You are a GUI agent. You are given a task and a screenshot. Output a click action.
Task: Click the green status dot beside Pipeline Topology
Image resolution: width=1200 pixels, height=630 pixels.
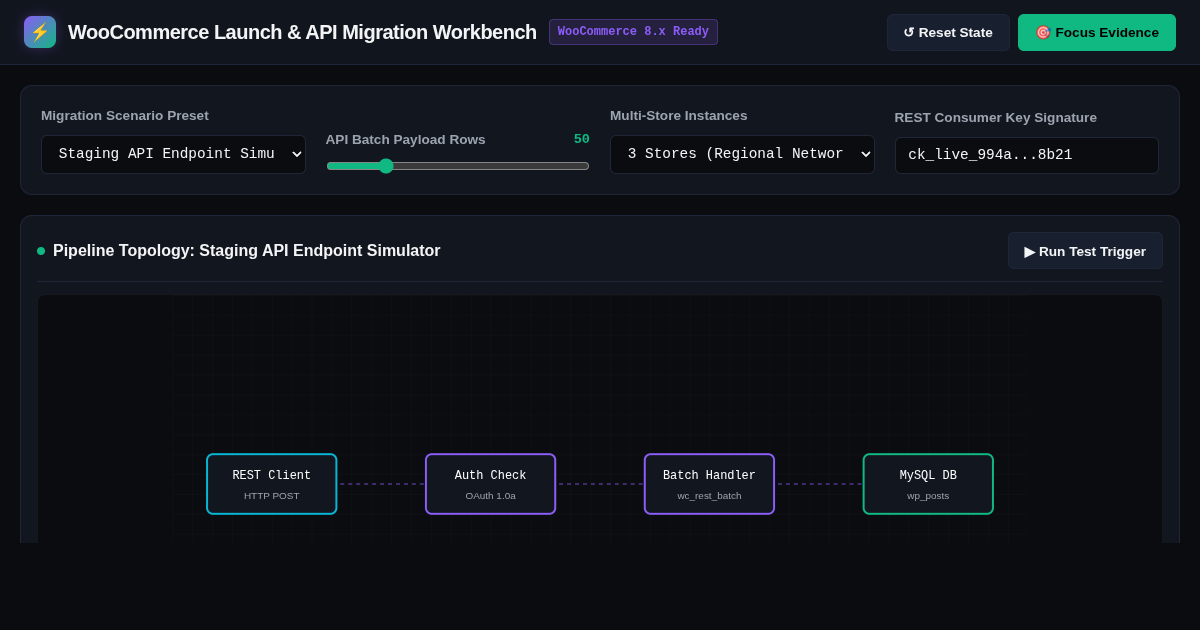[x=41, y=251]
